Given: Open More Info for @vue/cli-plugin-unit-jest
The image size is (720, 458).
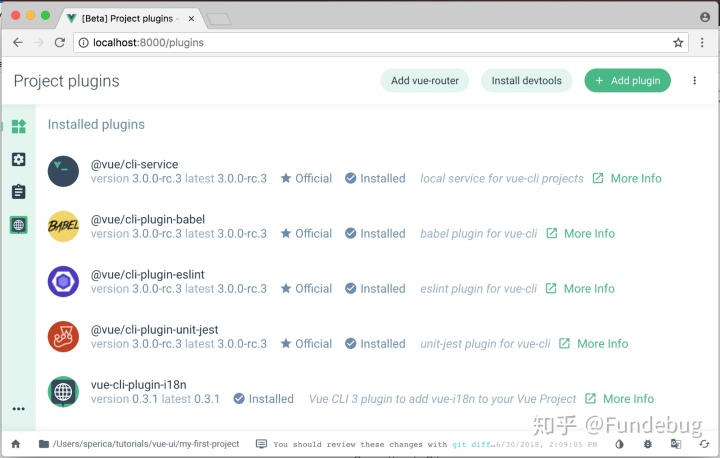Looking at the screenshot, I should click(594, 344).
